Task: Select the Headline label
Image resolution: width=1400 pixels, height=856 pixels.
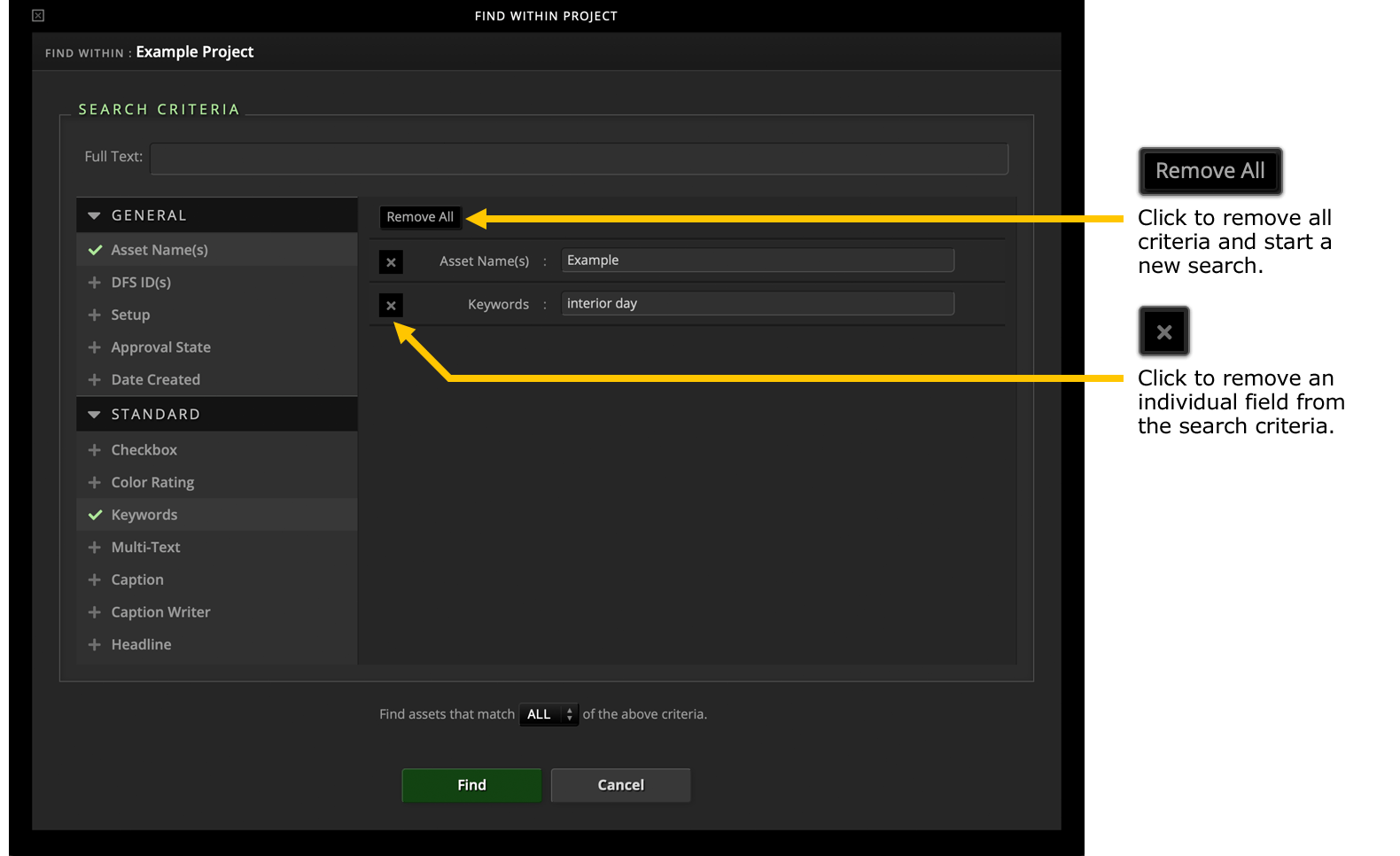Action: 141,644
